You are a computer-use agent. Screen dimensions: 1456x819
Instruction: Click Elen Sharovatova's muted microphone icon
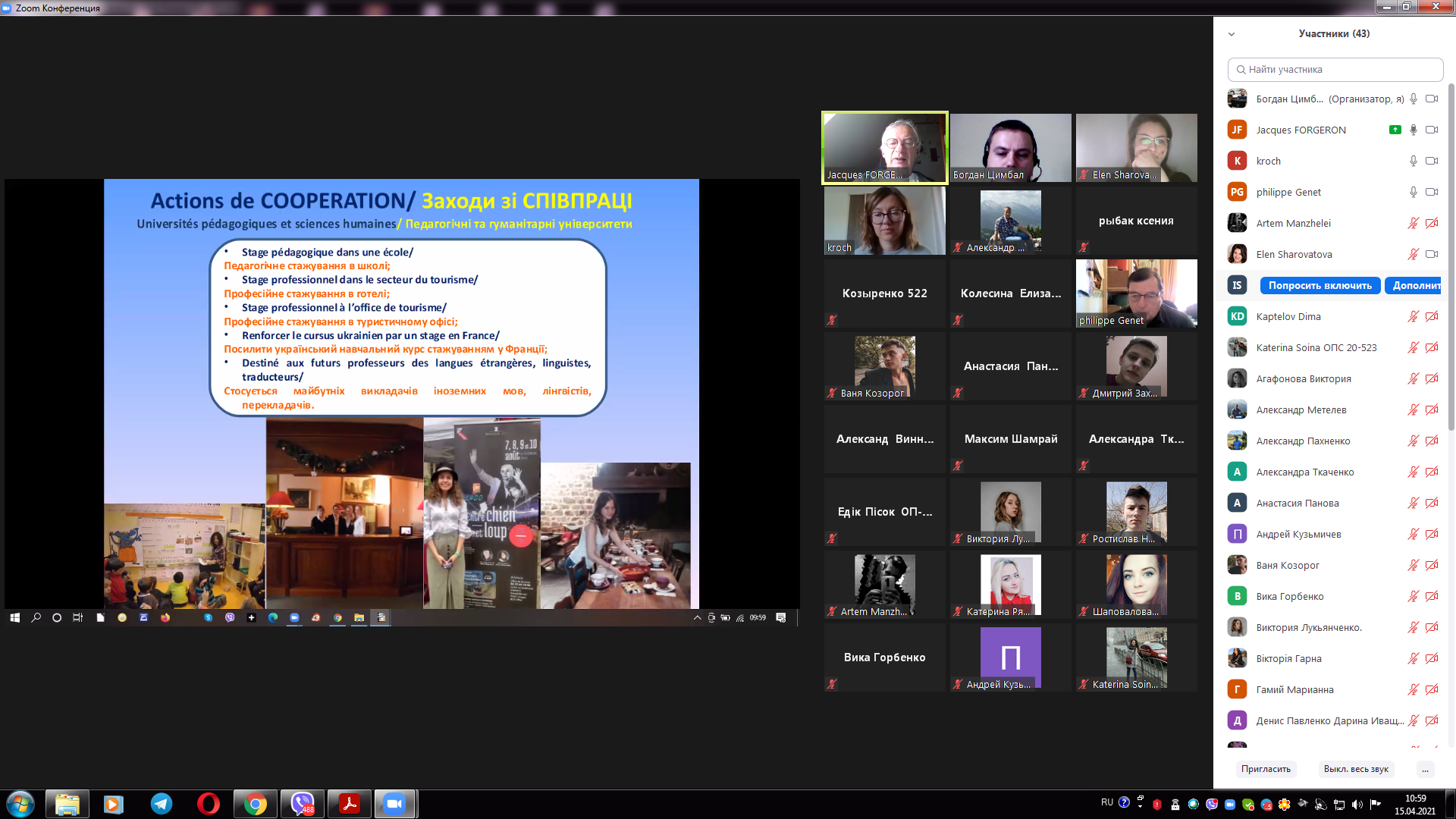pyautogui.click(x=1413, y=254)
